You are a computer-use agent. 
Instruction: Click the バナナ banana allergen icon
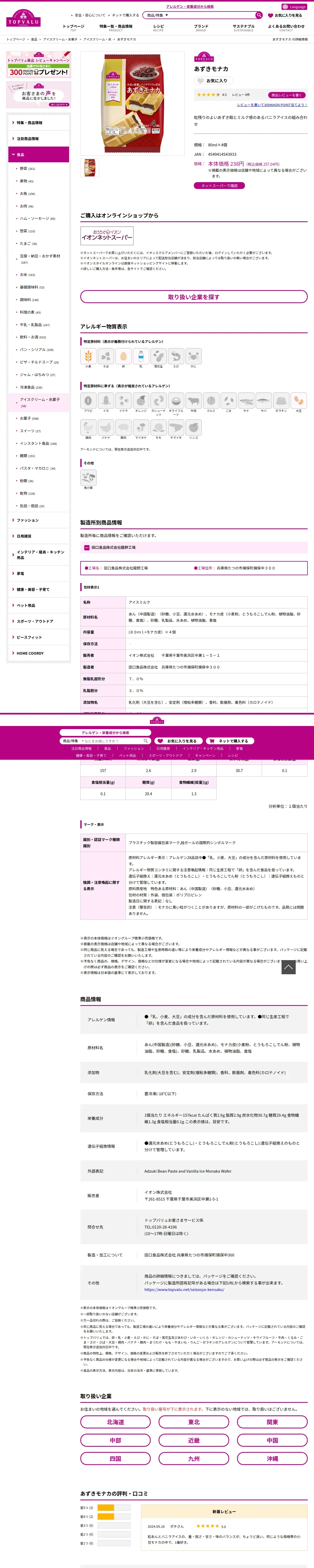point(105,427)
